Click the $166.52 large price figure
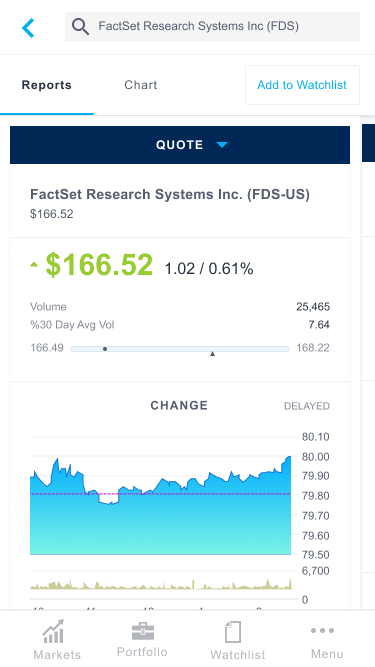This screenshot has height=667, width=375. pos(99,265)
